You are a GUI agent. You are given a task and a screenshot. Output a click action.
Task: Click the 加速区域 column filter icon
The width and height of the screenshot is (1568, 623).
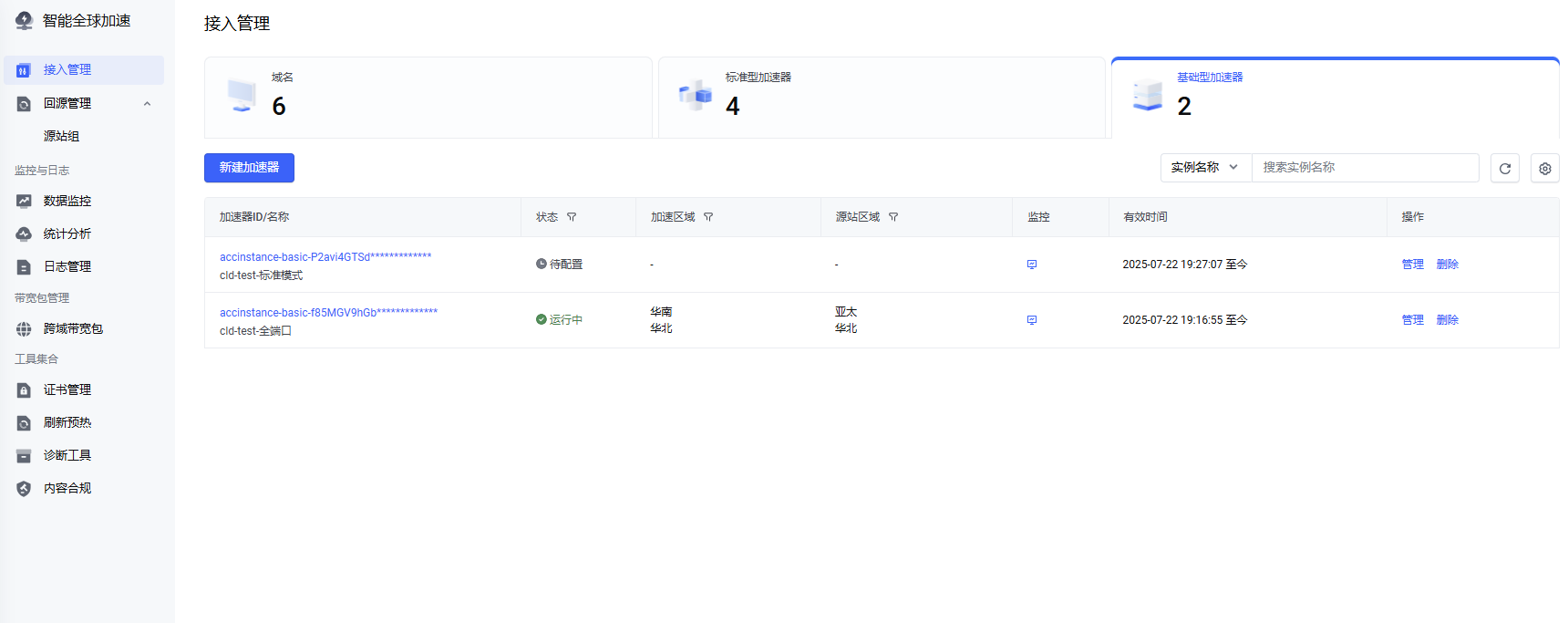click(708, 217)
